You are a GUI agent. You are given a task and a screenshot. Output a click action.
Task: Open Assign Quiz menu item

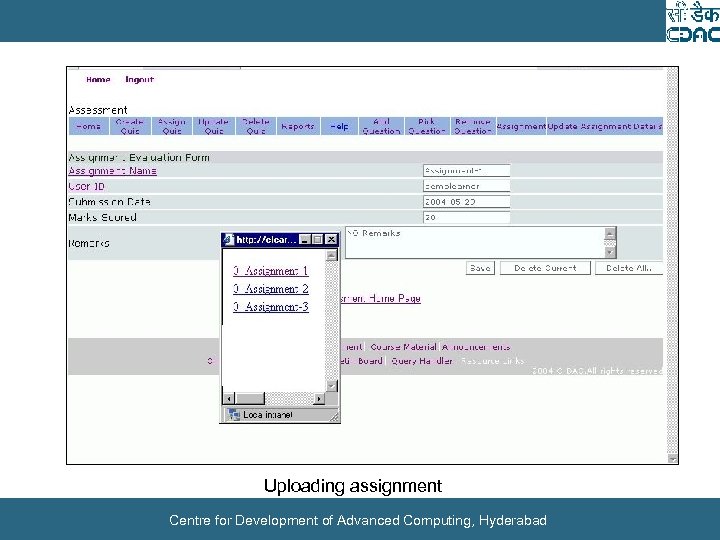(x=172, y=126)
